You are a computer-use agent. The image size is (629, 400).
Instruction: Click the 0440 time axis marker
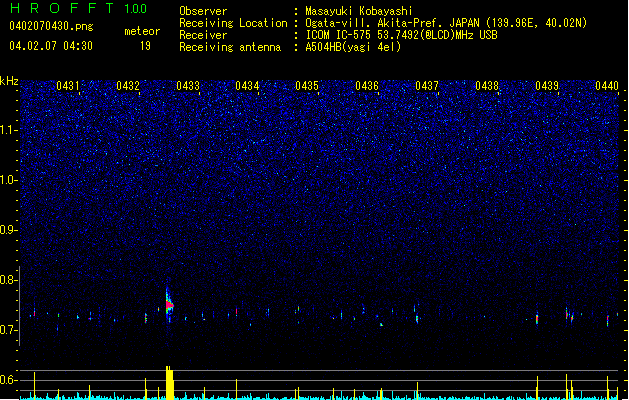coord(607,86)
